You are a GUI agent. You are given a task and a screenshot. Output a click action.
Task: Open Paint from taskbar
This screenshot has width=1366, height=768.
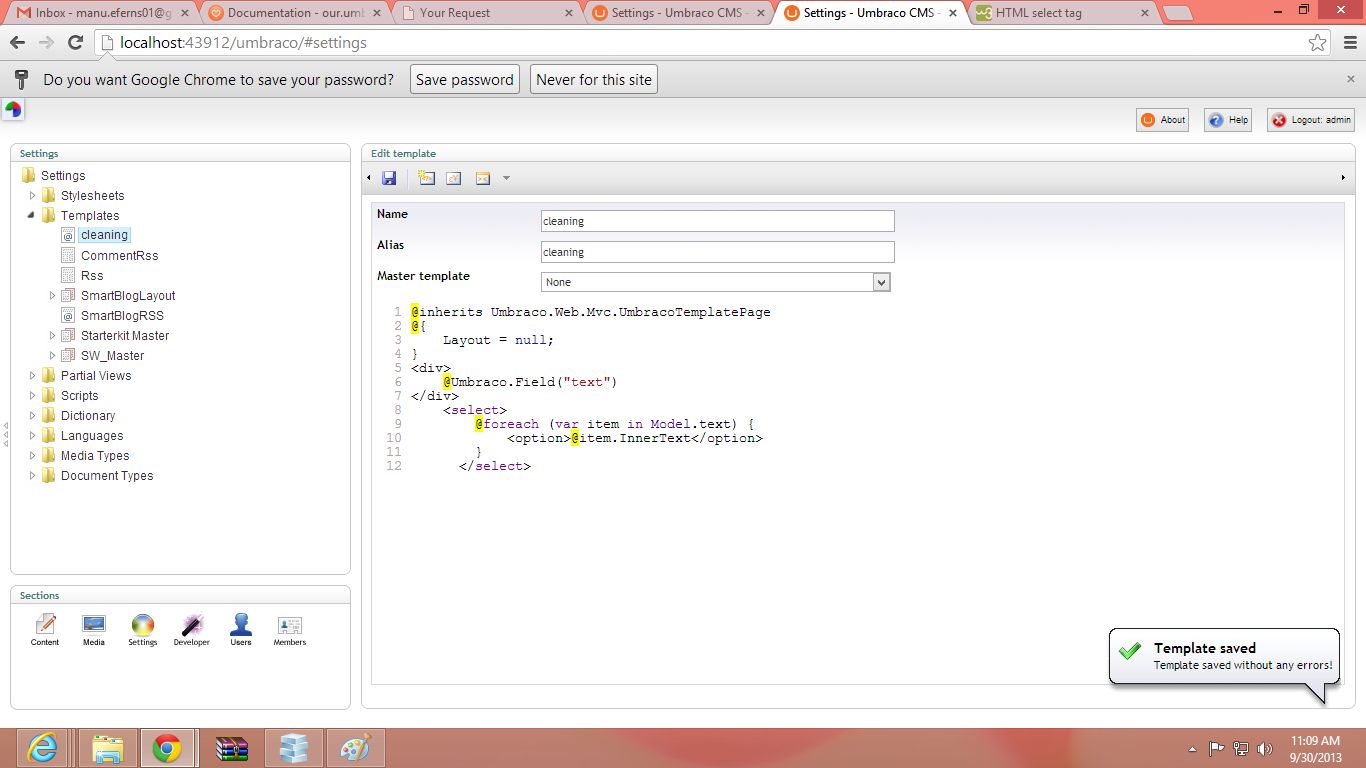(355, 748)
